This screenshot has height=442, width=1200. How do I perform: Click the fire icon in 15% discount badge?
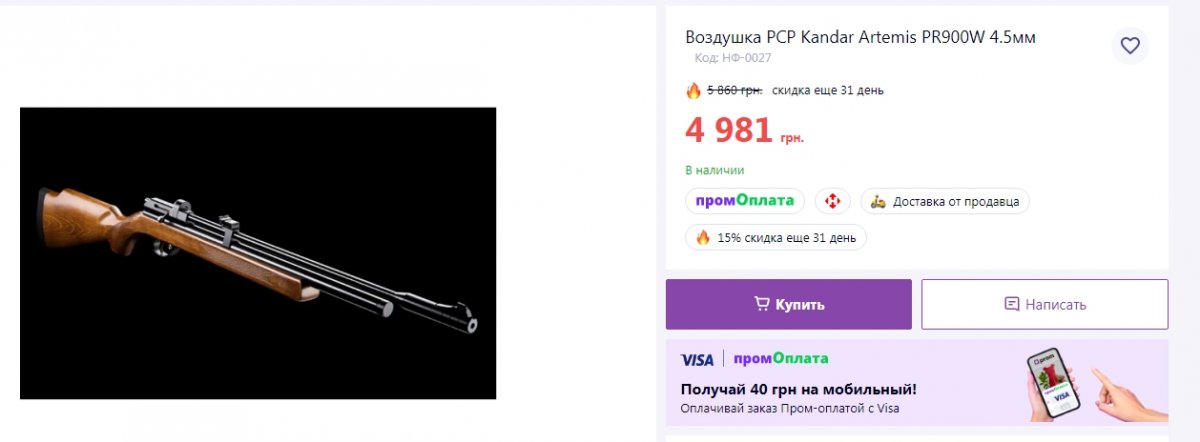pos(702,238)
